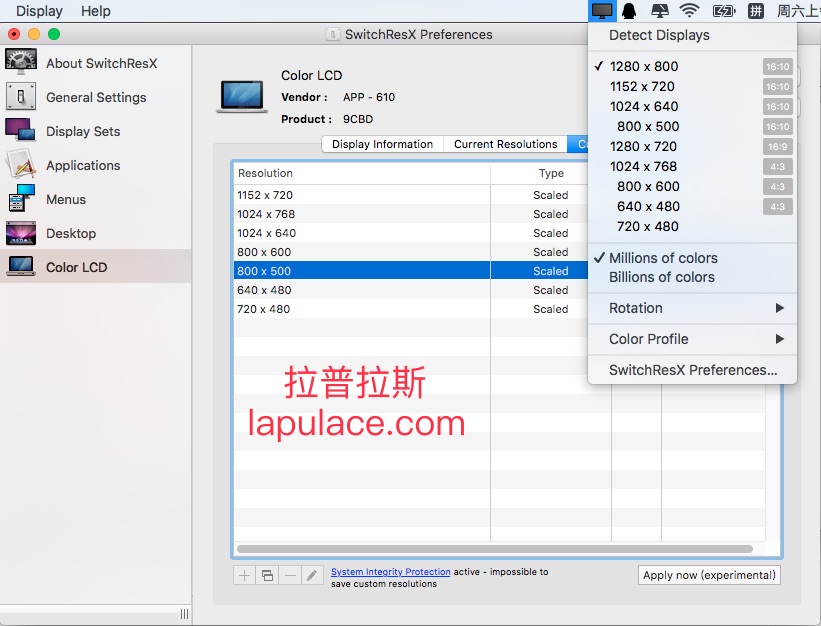Check the battery charging status icon
Screen dimensions: 821x626
[724, 10]
